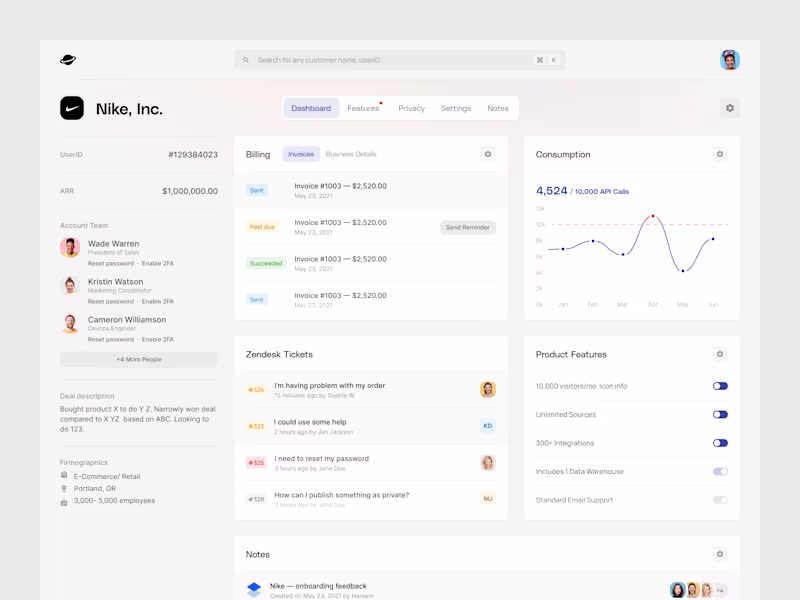
Task: Open ticket 'I need to reset my password'
Action: point(370,463)
